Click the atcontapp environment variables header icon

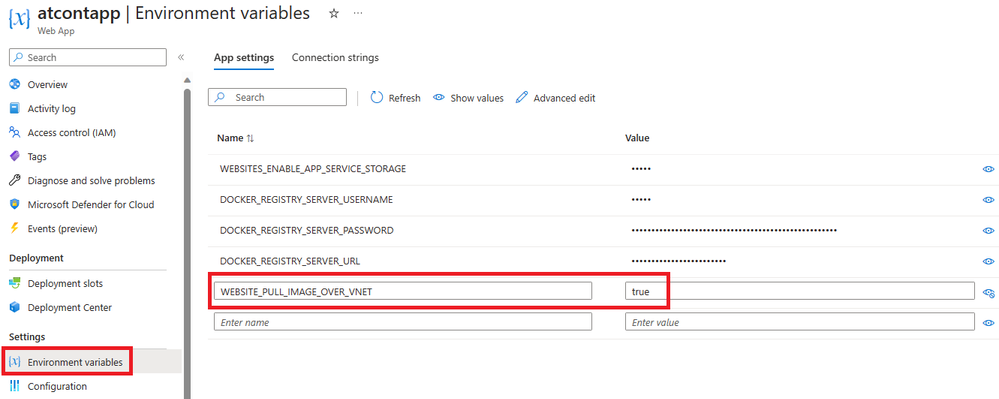pyautogui.click(x=19, y=18)
